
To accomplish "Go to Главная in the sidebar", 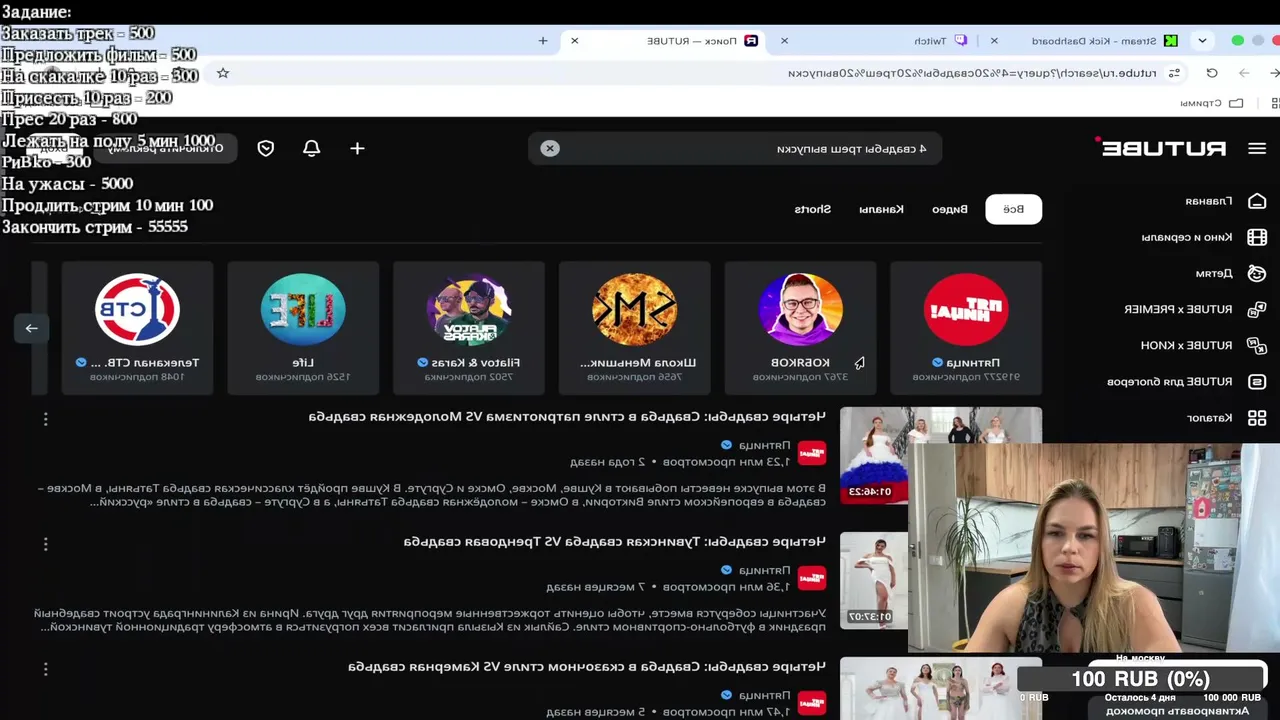I will coord(1208,201).
